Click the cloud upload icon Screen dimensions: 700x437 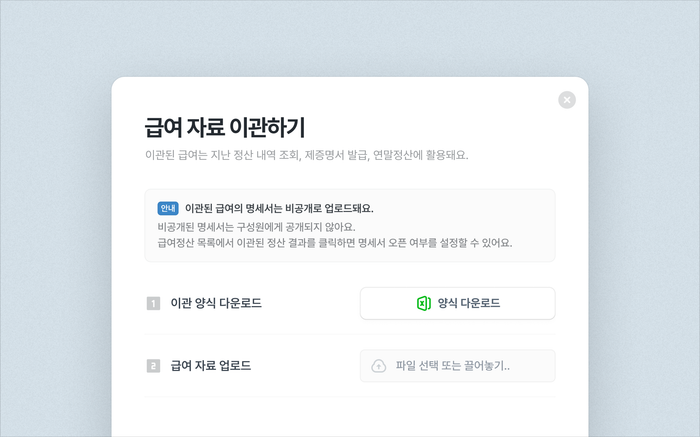379,366
